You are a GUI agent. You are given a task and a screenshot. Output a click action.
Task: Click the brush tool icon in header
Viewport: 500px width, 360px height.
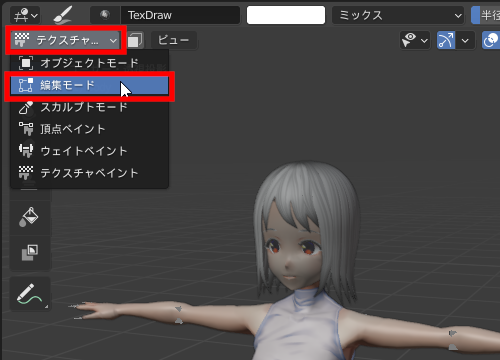(63, 15)
